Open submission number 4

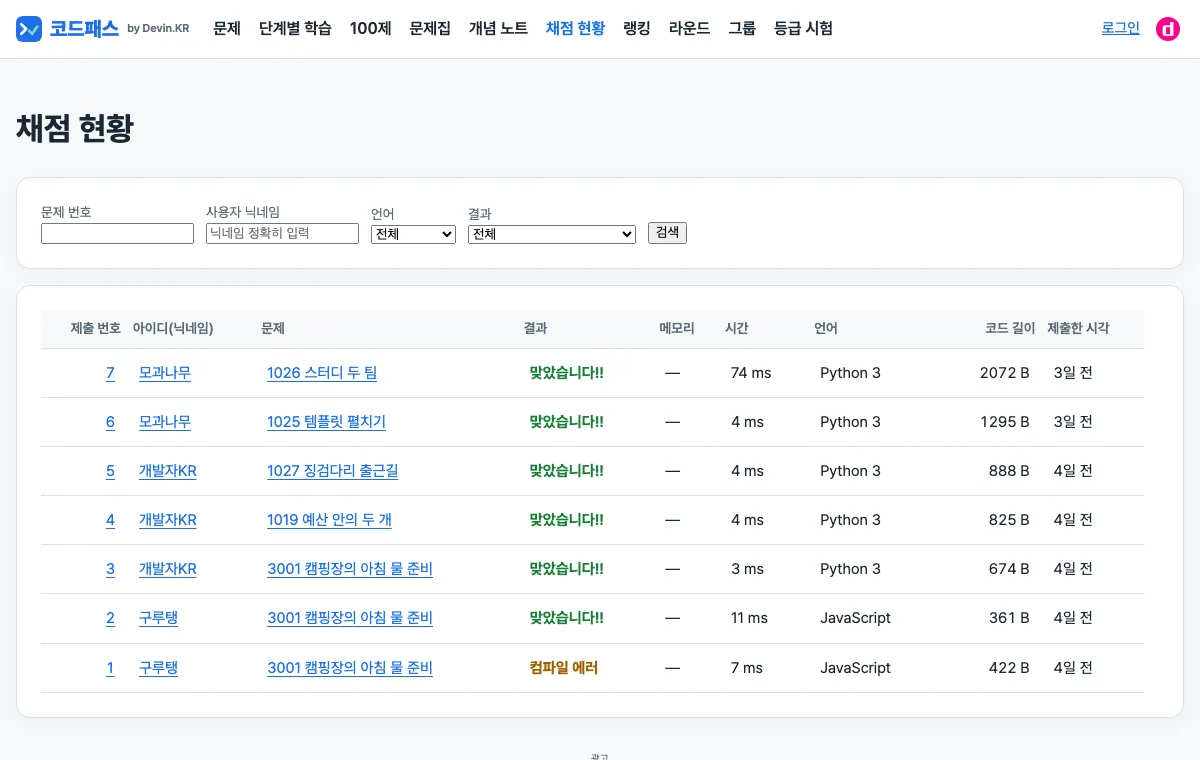click(x=110, y=520)
